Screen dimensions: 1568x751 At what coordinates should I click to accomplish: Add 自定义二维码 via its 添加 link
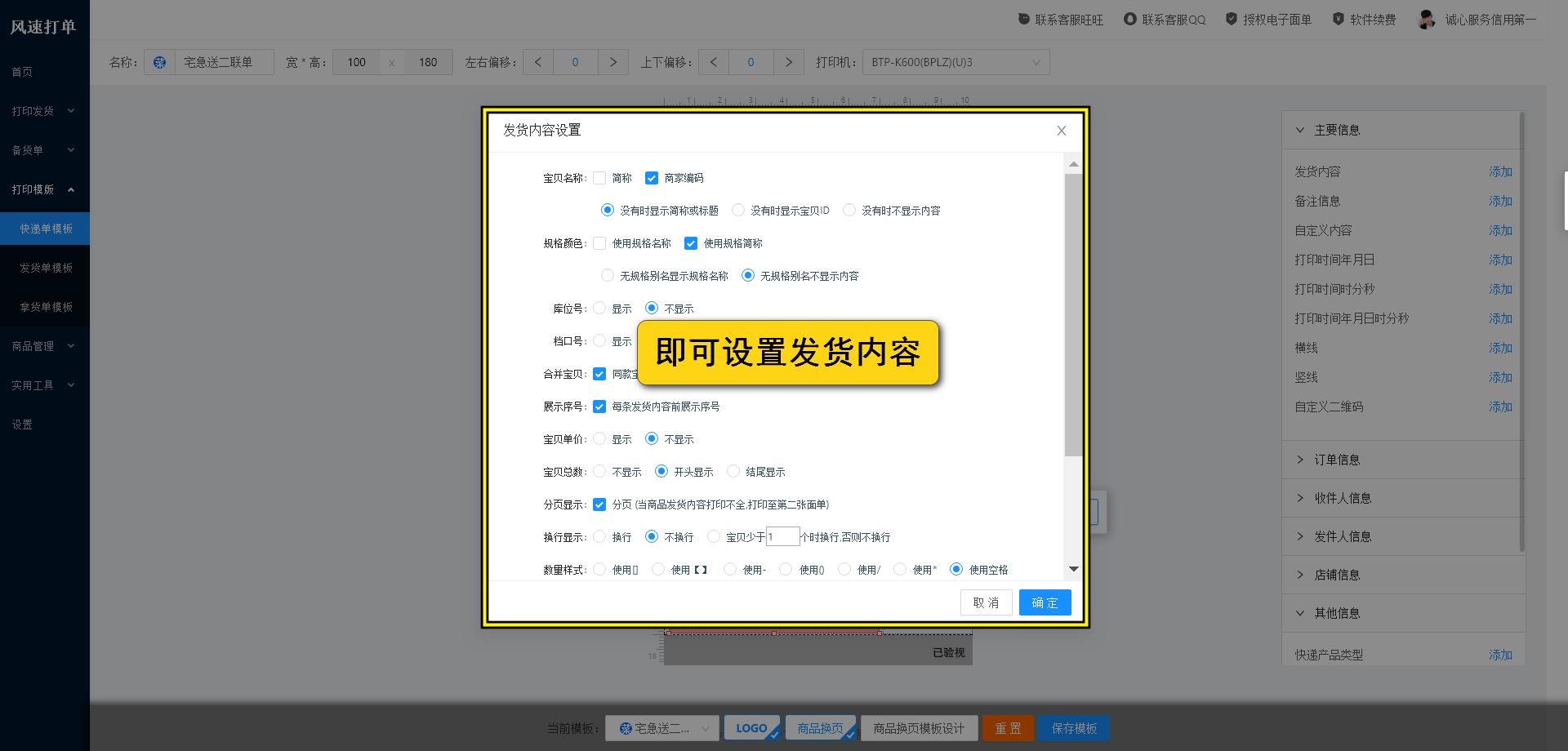(x=1501, y=407)
